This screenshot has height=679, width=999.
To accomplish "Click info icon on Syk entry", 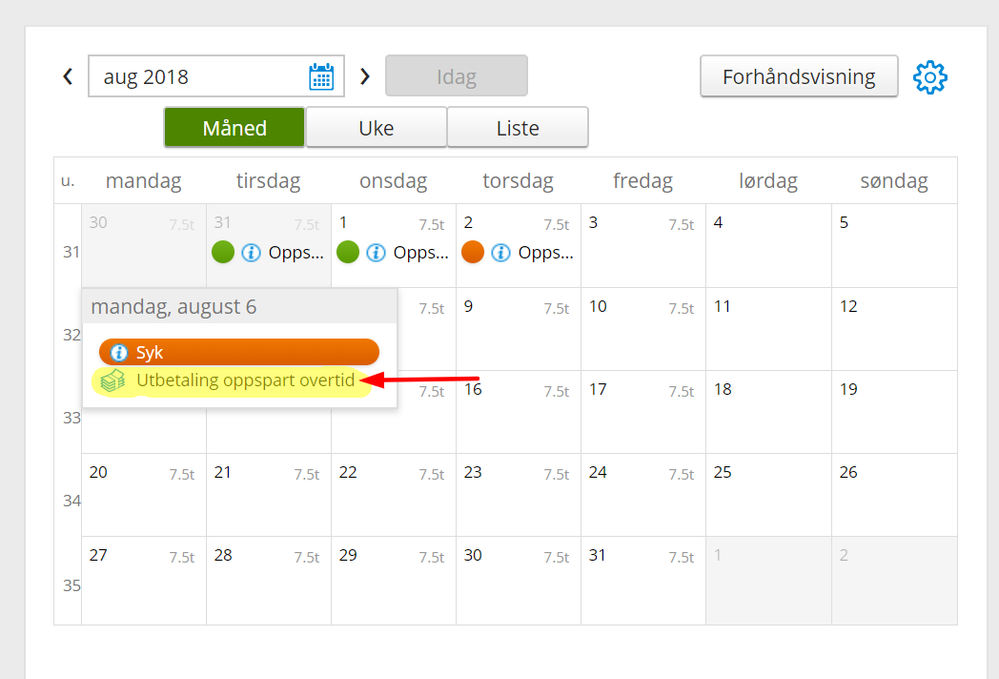I will tap(120, 353).
